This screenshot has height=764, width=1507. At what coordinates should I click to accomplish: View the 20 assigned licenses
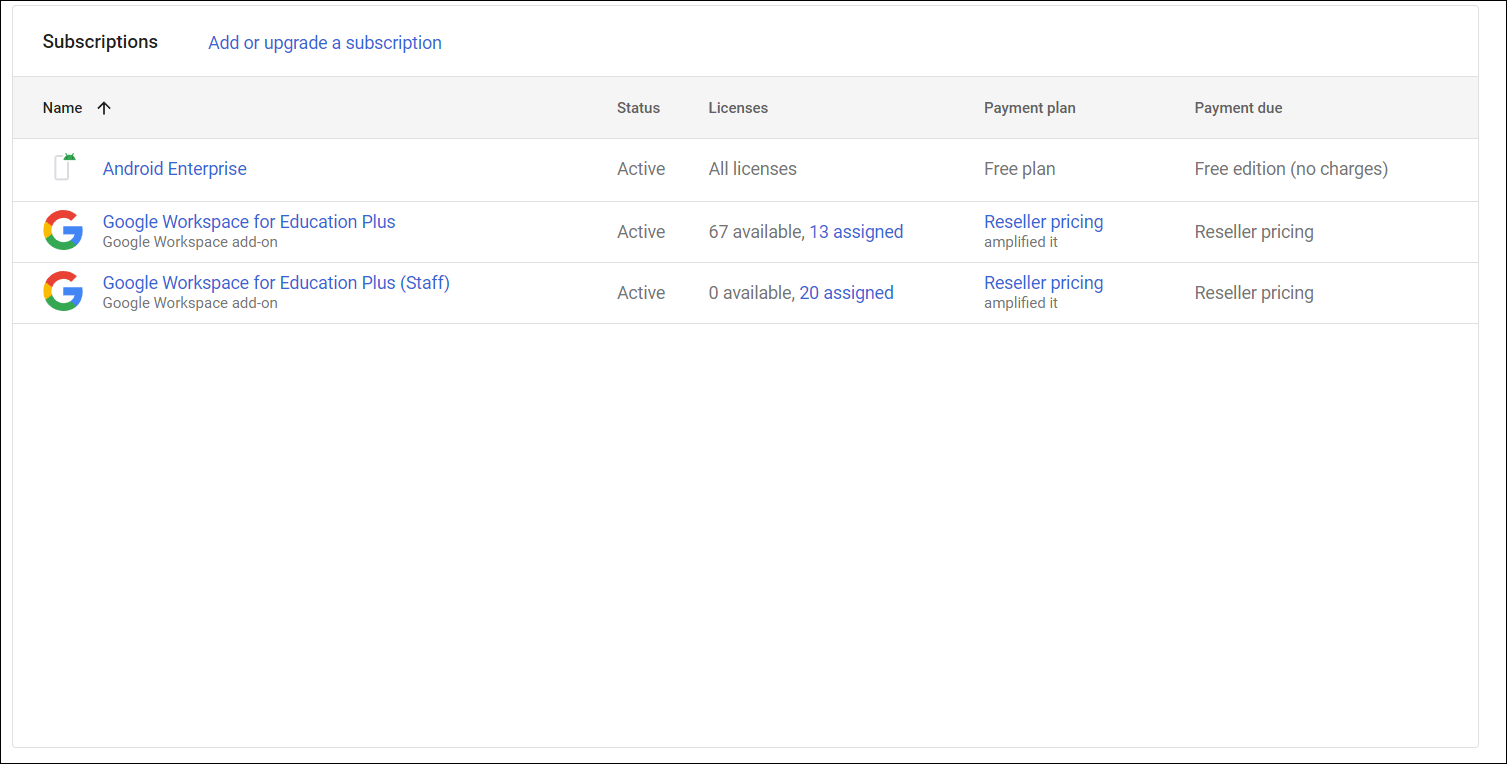(847, 293)
